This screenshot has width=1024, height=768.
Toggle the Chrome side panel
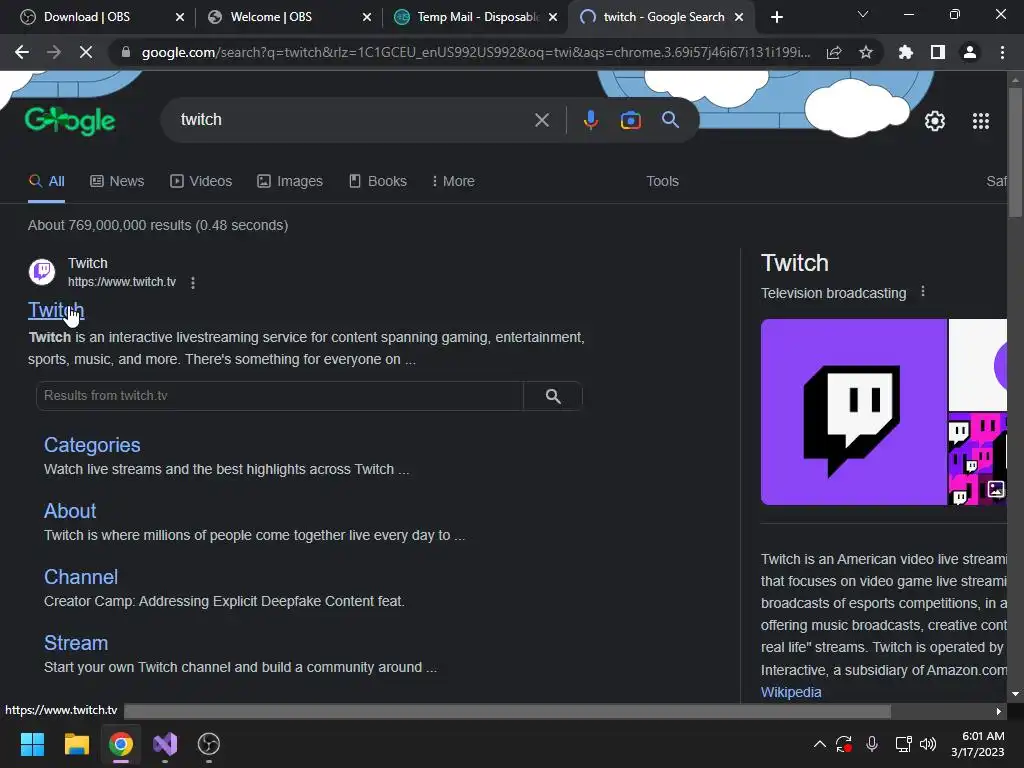click(938, 52)
